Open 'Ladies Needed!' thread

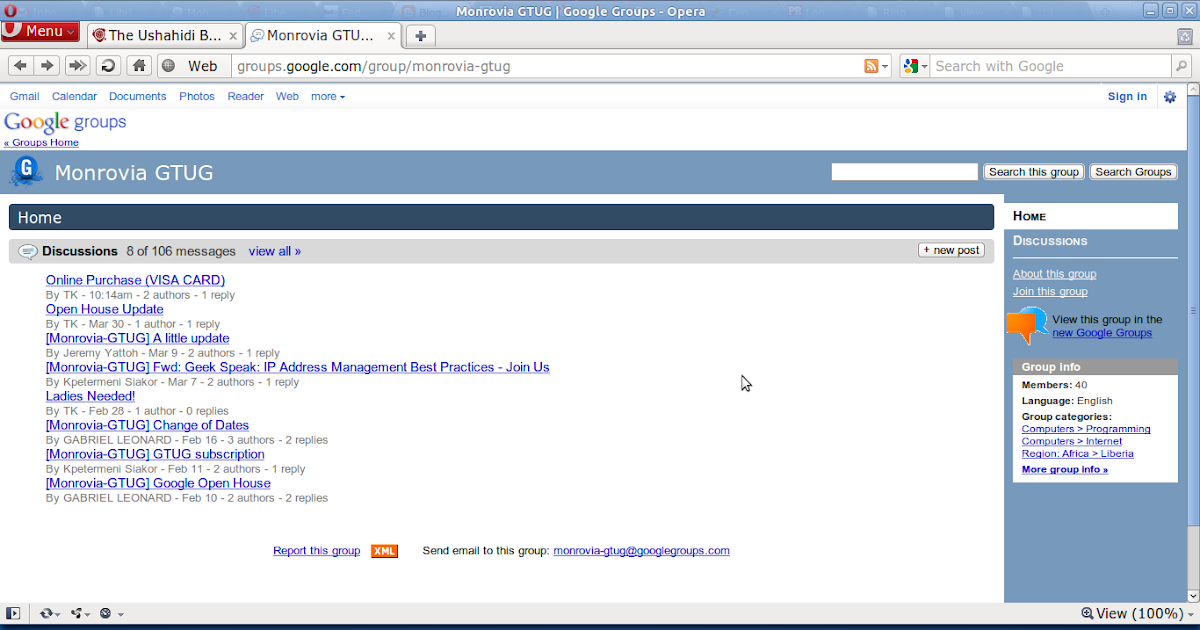click(90, 396)
